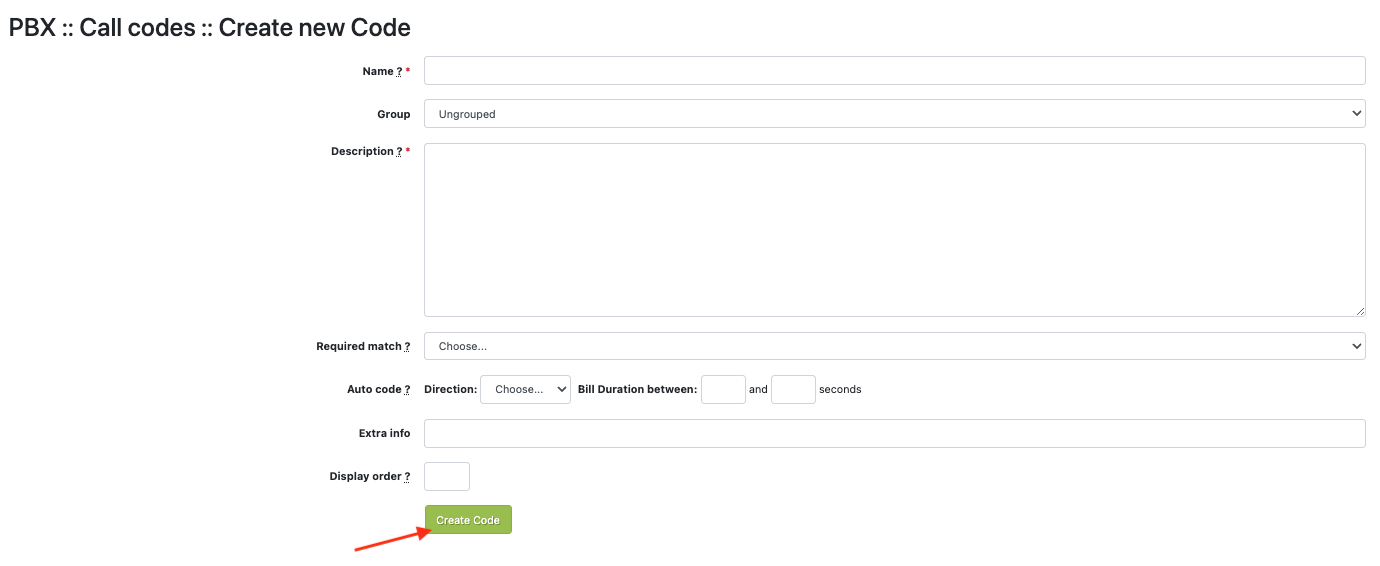Click the Extra info field label
1380x566 pixels.
click(384, 434)
